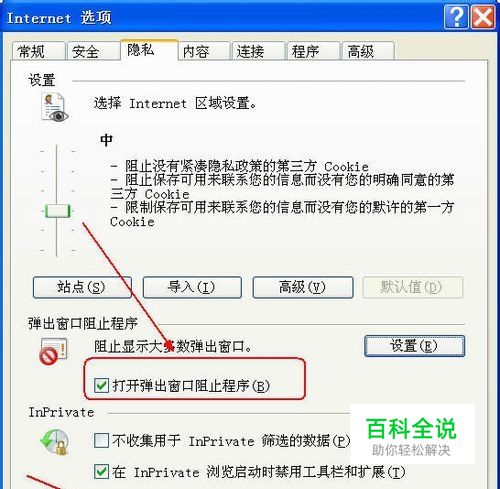Click the help question mark title button
Screen dimensions: 500x489
click(x=456, y=17)
